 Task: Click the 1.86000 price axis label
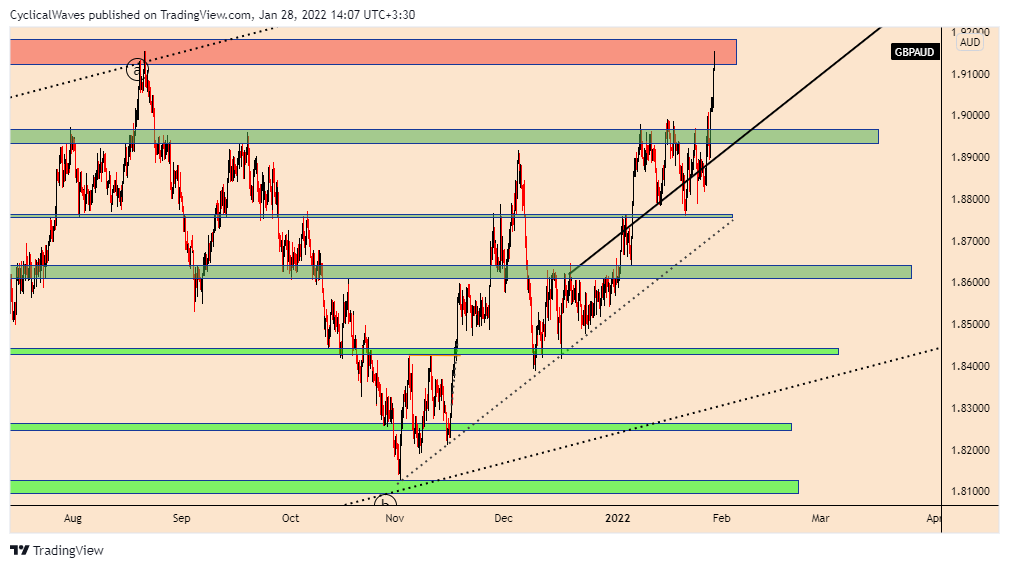tap(970, 283)
